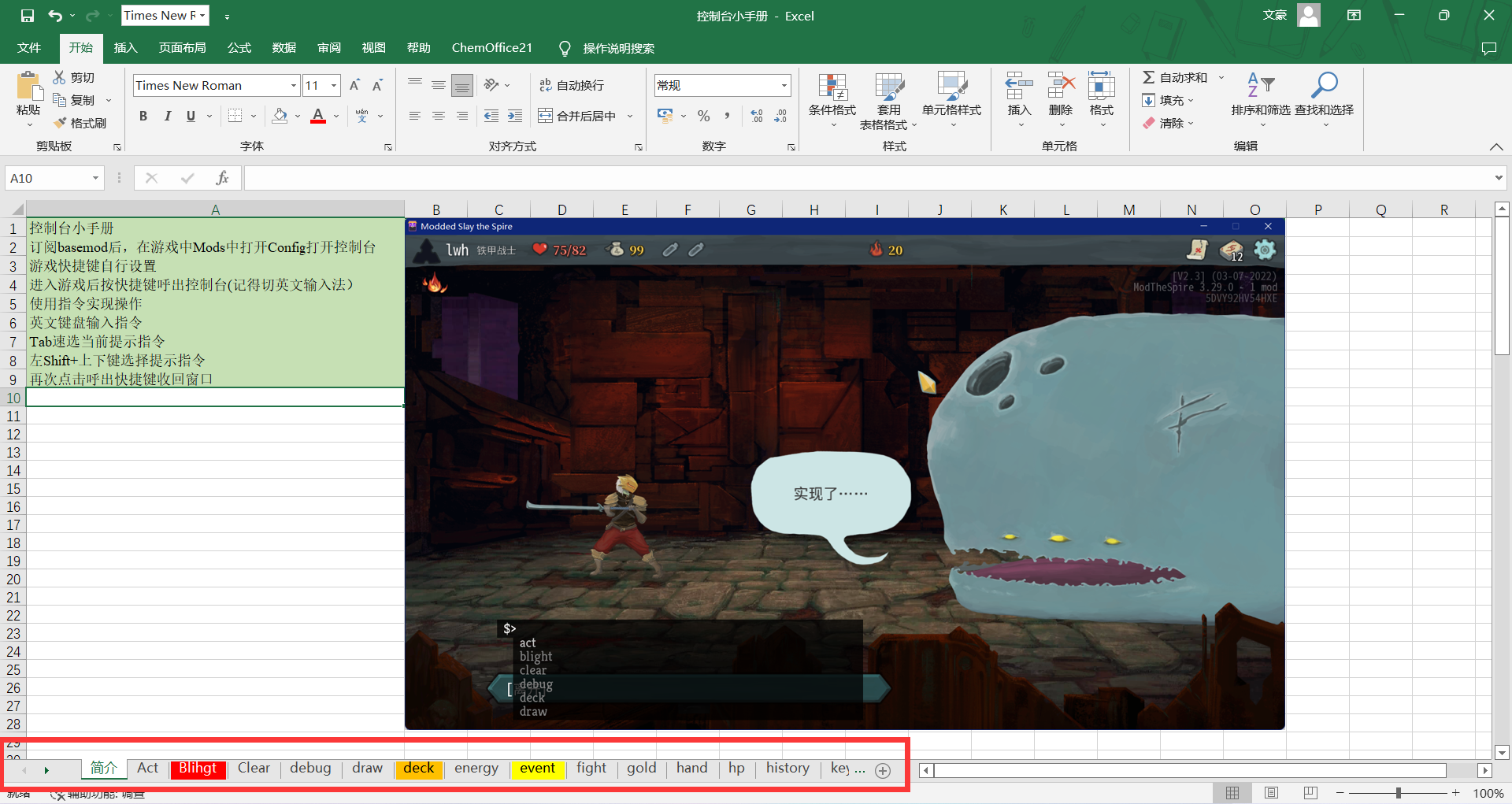Click the zoom in plus button
This screenshot has height=804, width=1512.
point(1455,793)
